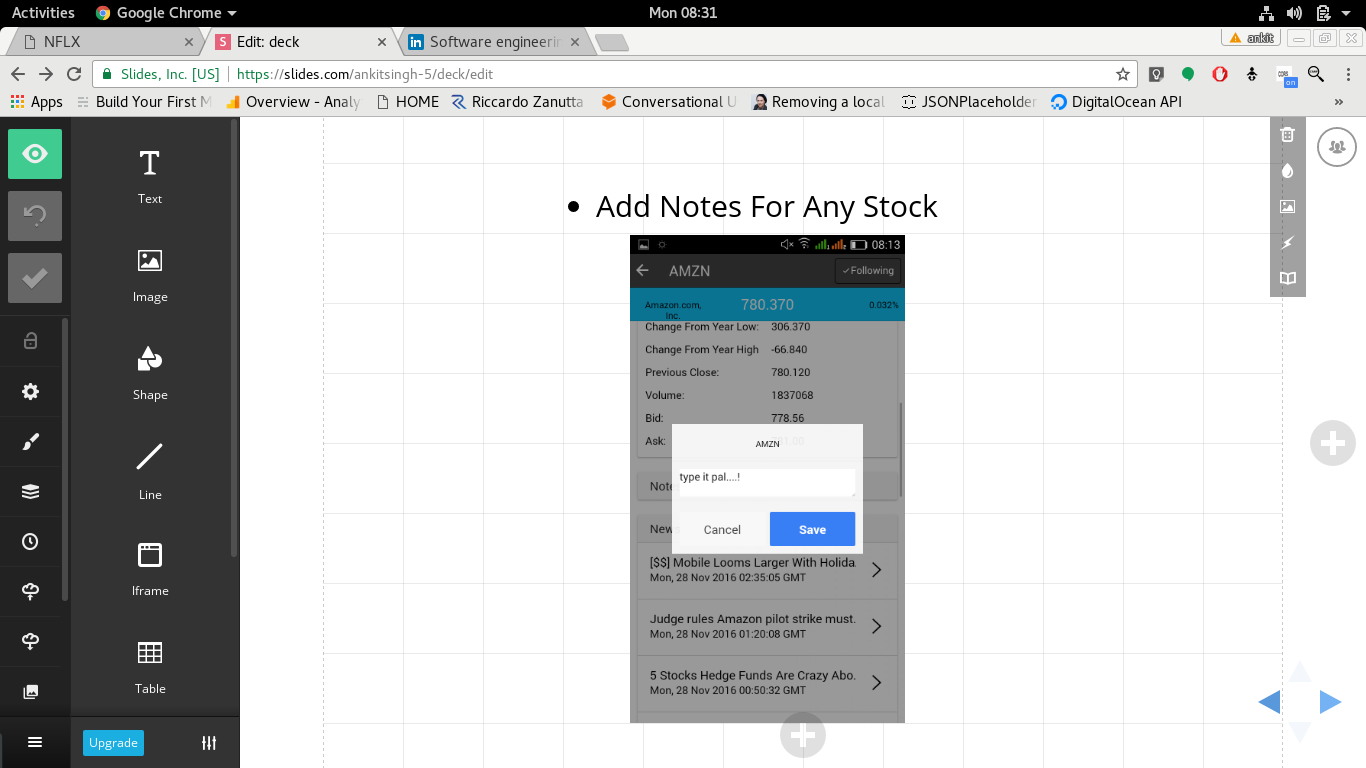
Task: Add a Text block
Action: pos(150,176)
